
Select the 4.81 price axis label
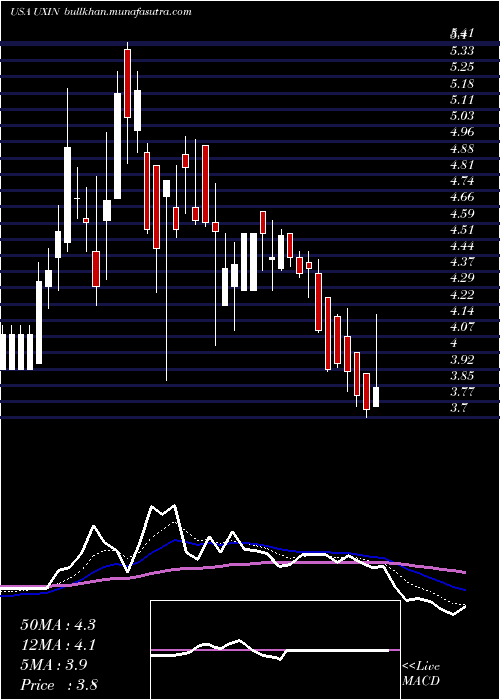coord(462,165)
